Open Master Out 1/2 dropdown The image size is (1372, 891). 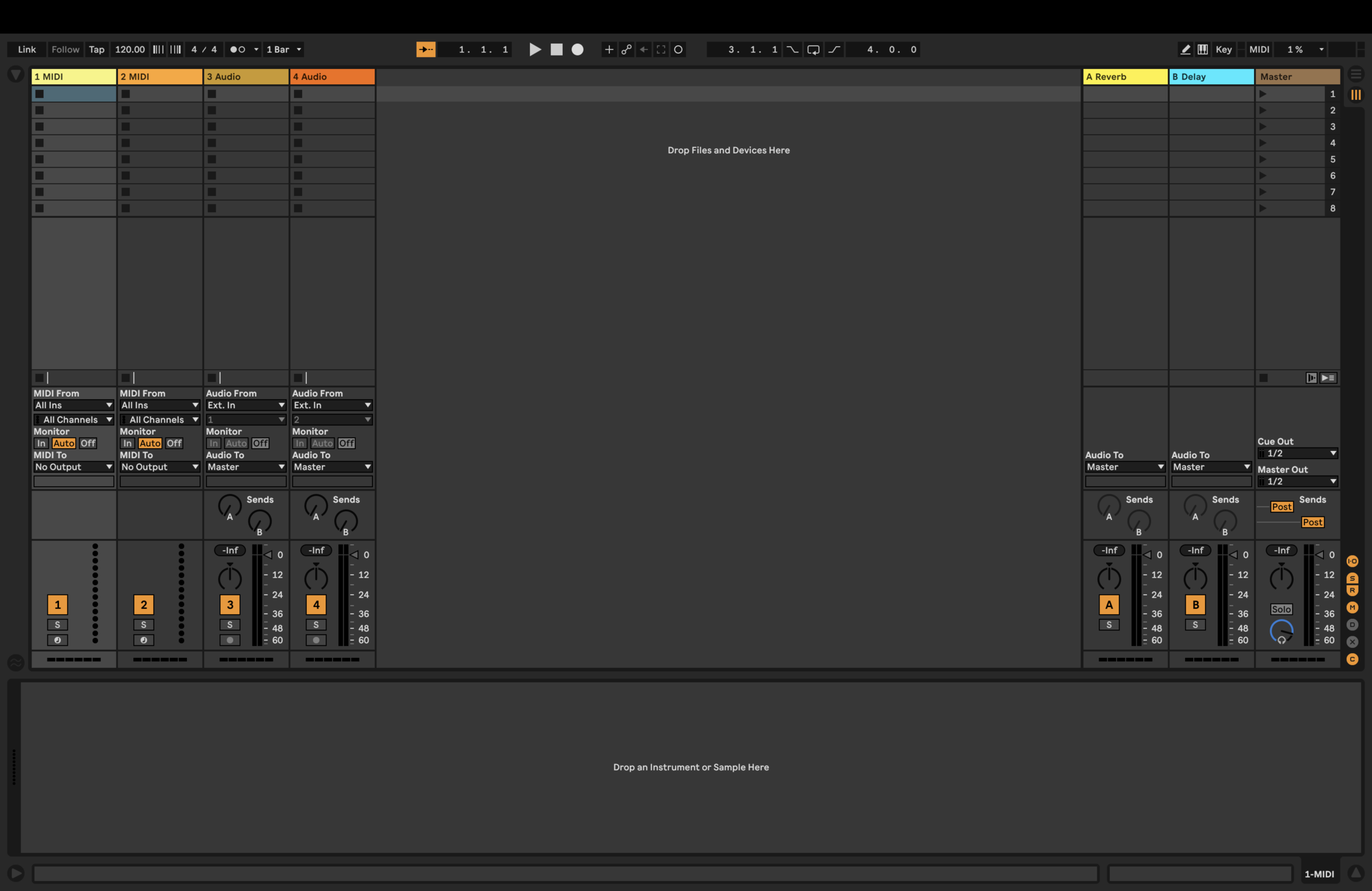tap(1298, 482)
